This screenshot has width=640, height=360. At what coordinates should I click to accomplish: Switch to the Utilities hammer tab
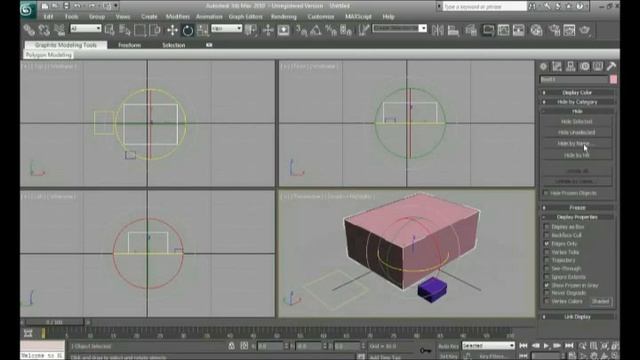(611, 67)
